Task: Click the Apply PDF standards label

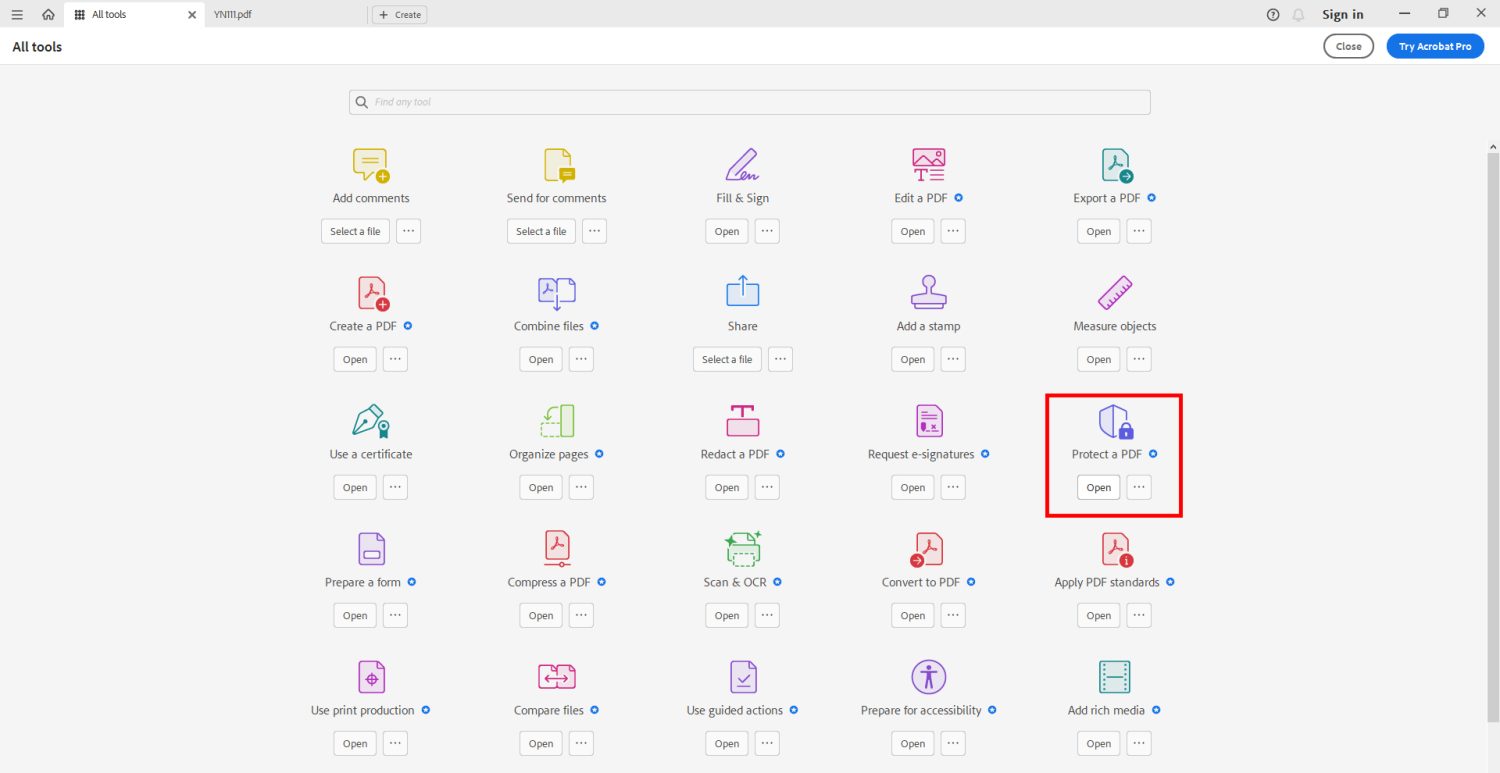Action: click(1107, 582)
